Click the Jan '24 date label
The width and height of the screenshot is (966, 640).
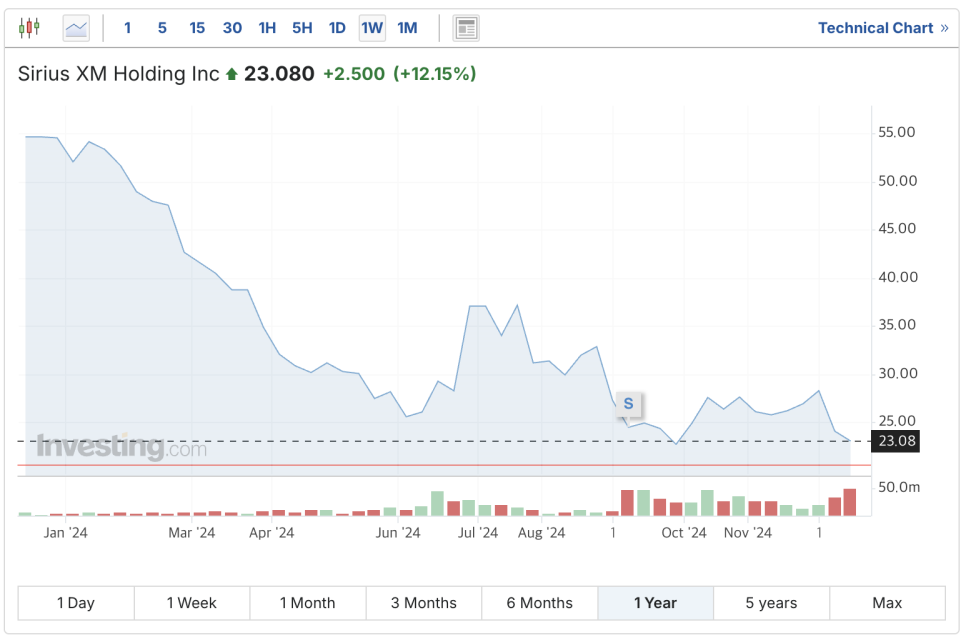tap(65, 533)
